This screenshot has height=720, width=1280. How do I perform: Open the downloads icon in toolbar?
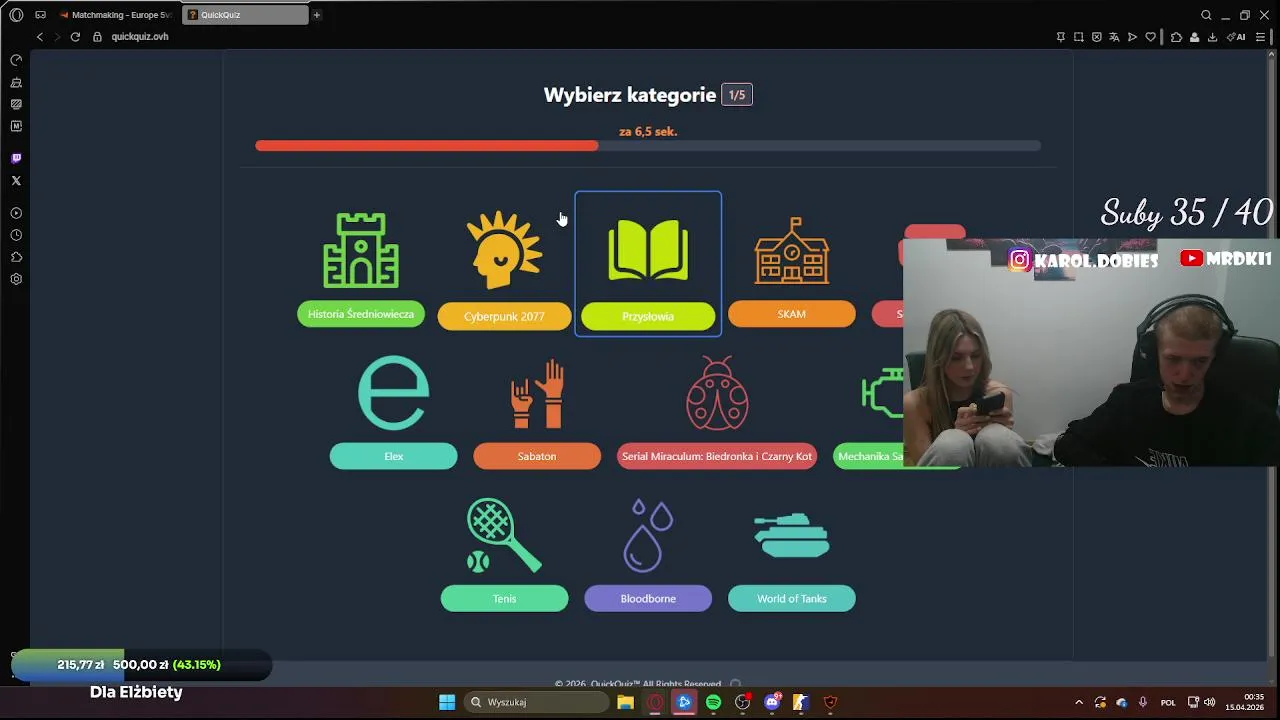point(1212,37)
